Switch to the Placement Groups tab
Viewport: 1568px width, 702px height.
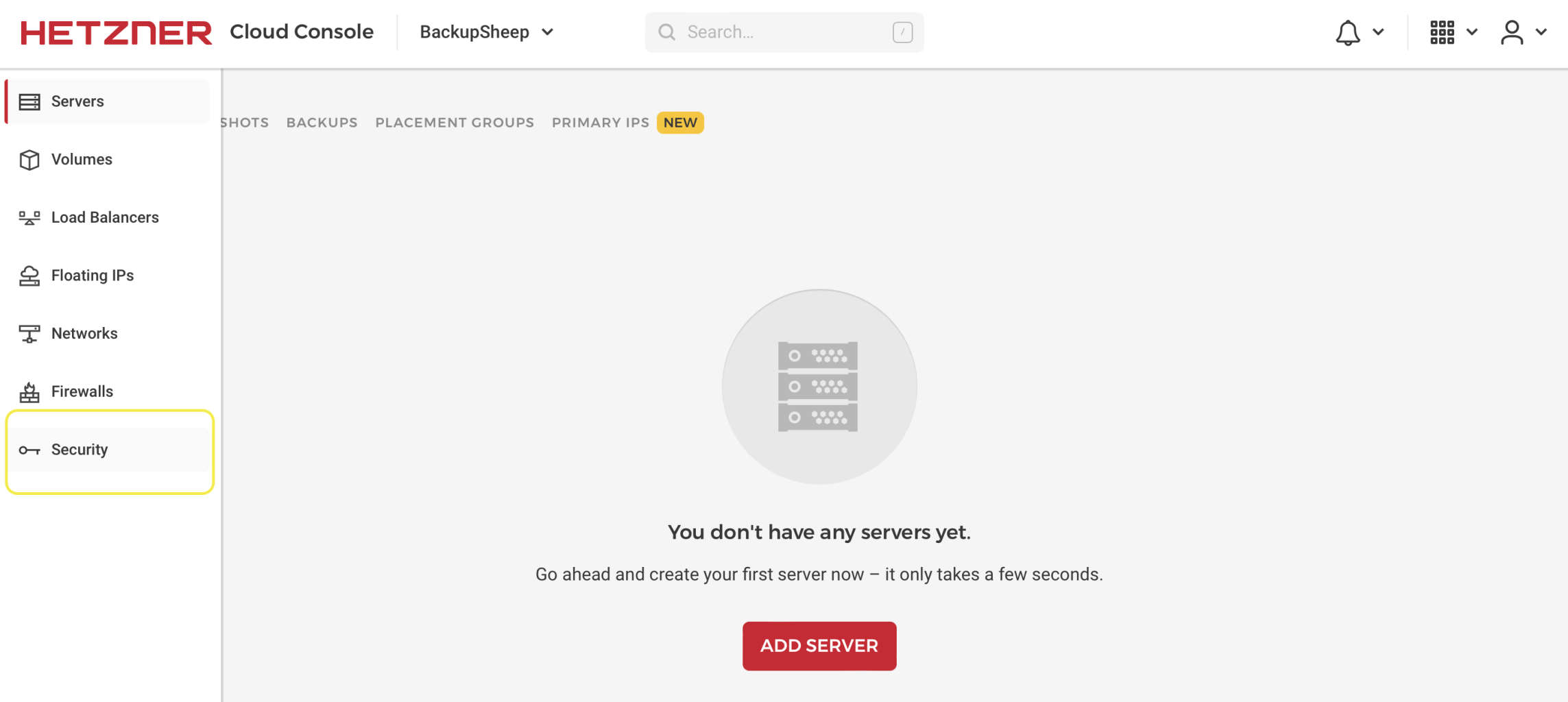coord(455,123)
